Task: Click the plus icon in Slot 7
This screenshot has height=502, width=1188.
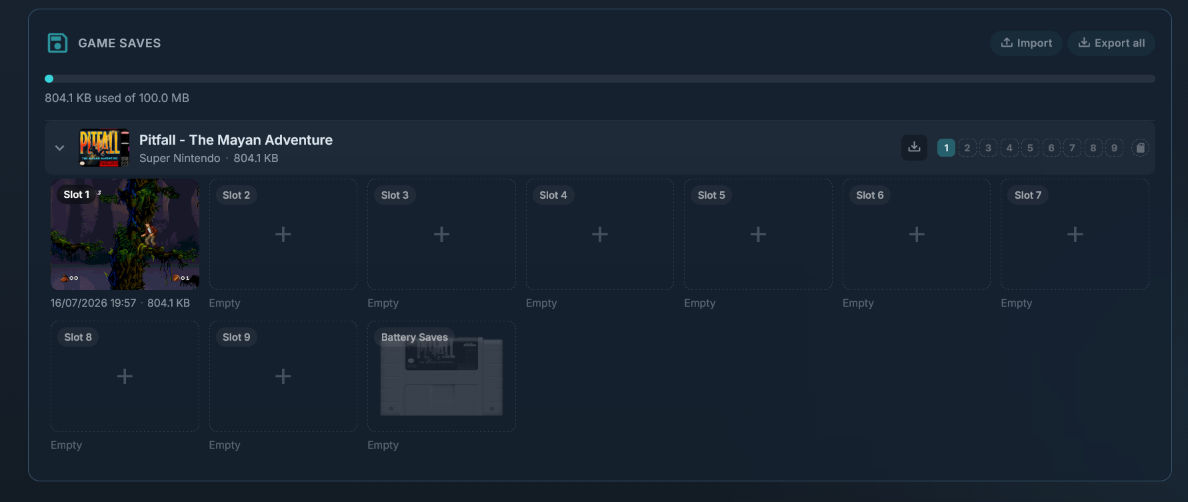Action: pos(1075,234)
